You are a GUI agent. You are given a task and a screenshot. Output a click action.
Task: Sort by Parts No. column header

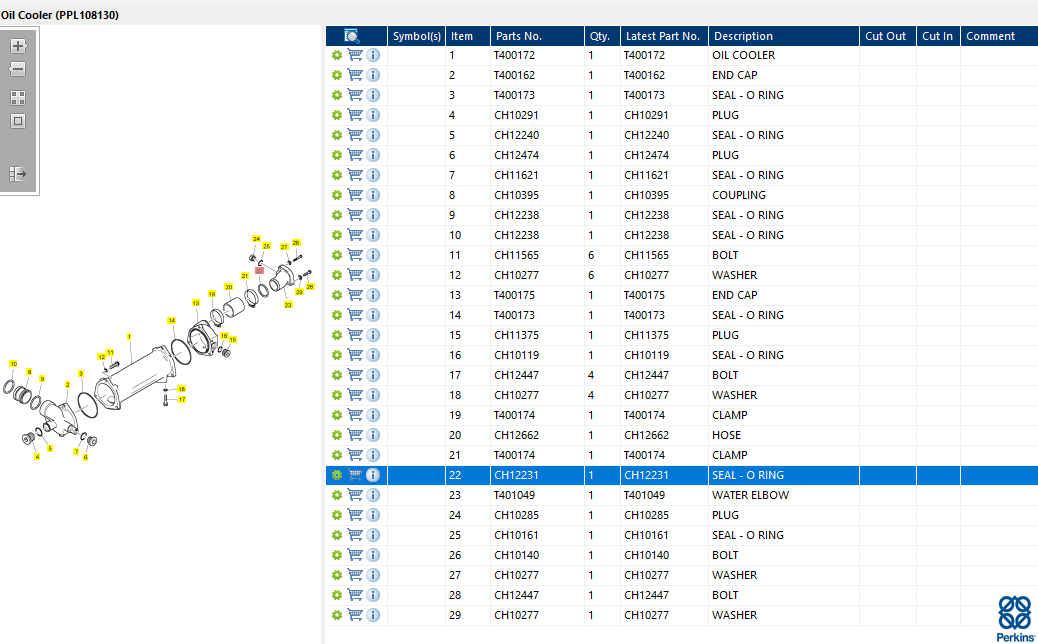click(x=538, y=36)
